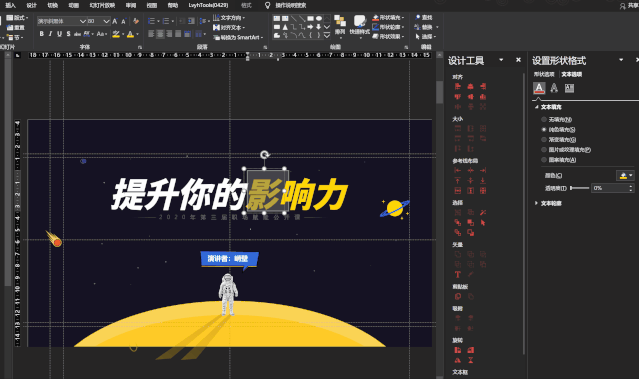Image resolution: width=639 pixels, height=379 pixels.
Task: Click the ribbon center-align paragraph icon
Action: point(160,34)
